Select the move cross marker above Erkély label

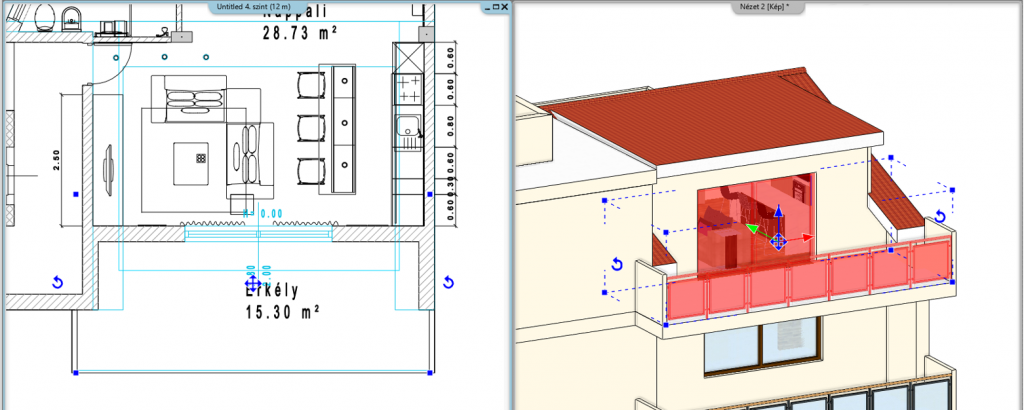tap(253, 284)
